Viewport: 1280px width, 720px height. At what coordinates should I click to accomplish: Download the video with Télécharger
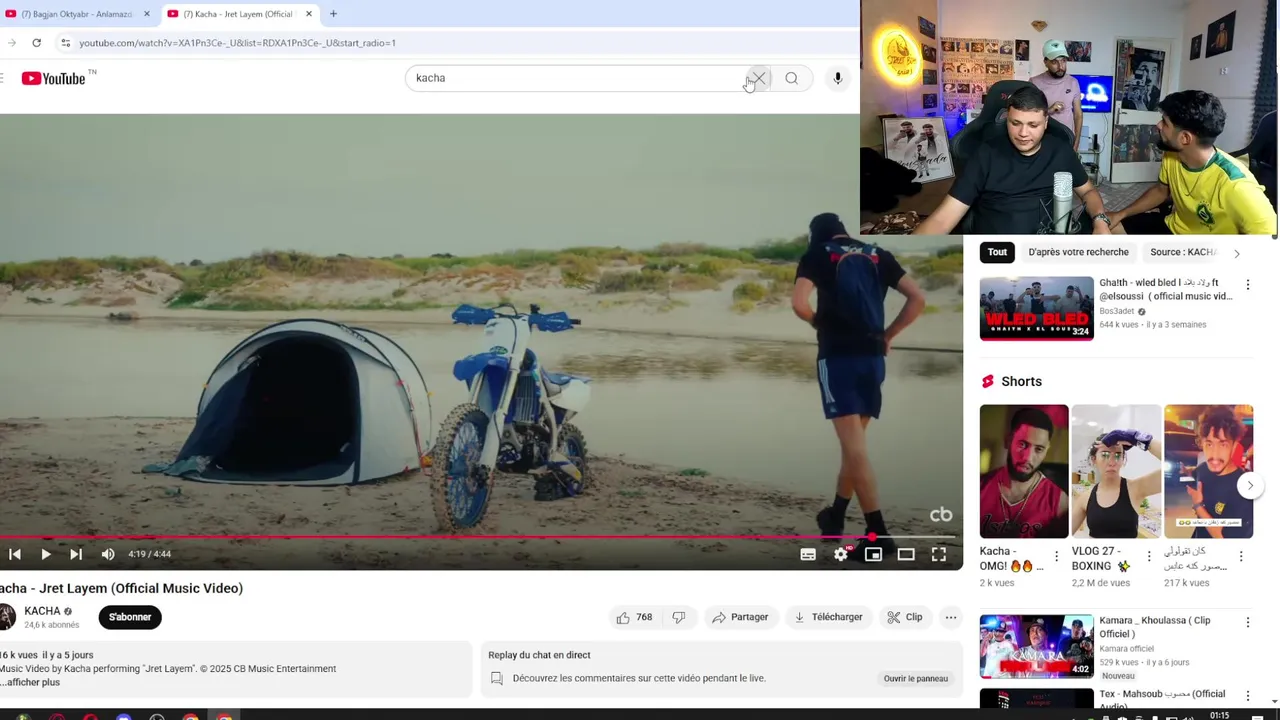828,617
